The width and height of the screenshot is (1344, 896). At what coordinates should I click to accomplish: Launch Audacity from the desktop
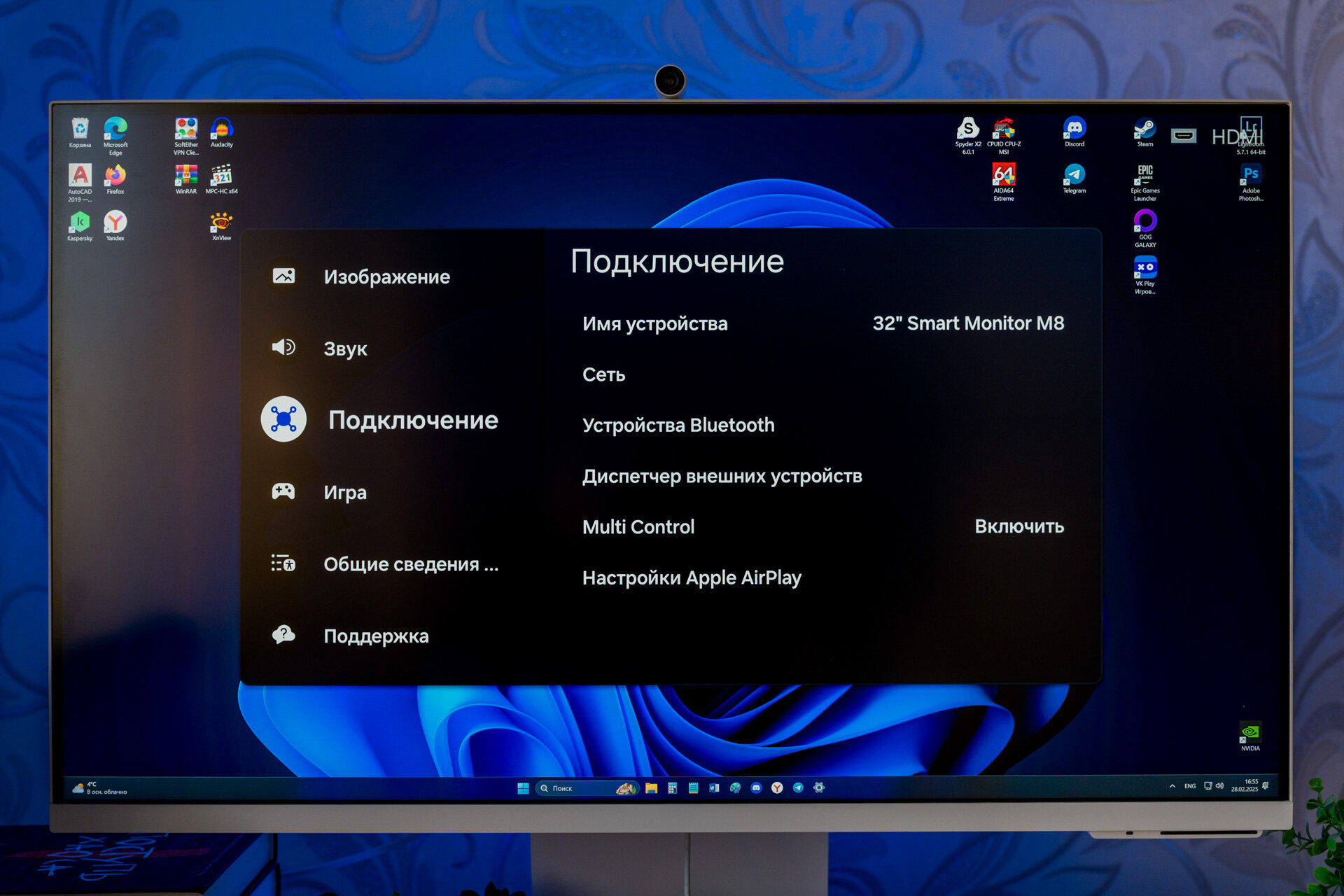click(222, 133)
